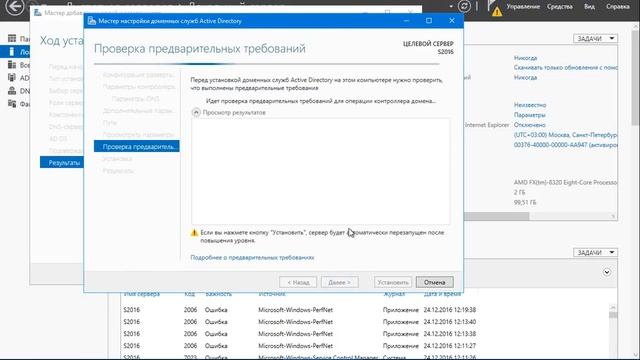640x360 pixels.
Task: Click the results view text area
Action: point(321,171)
